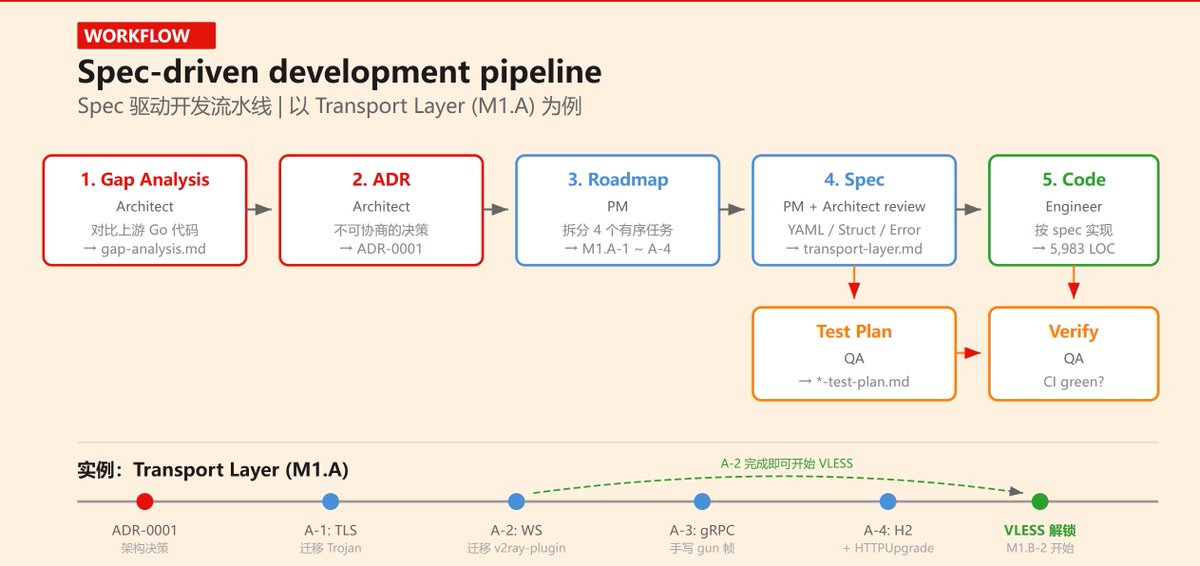Select the '1. Gap Analysis' step card
1200x566 pixels.
click(145, 210)
